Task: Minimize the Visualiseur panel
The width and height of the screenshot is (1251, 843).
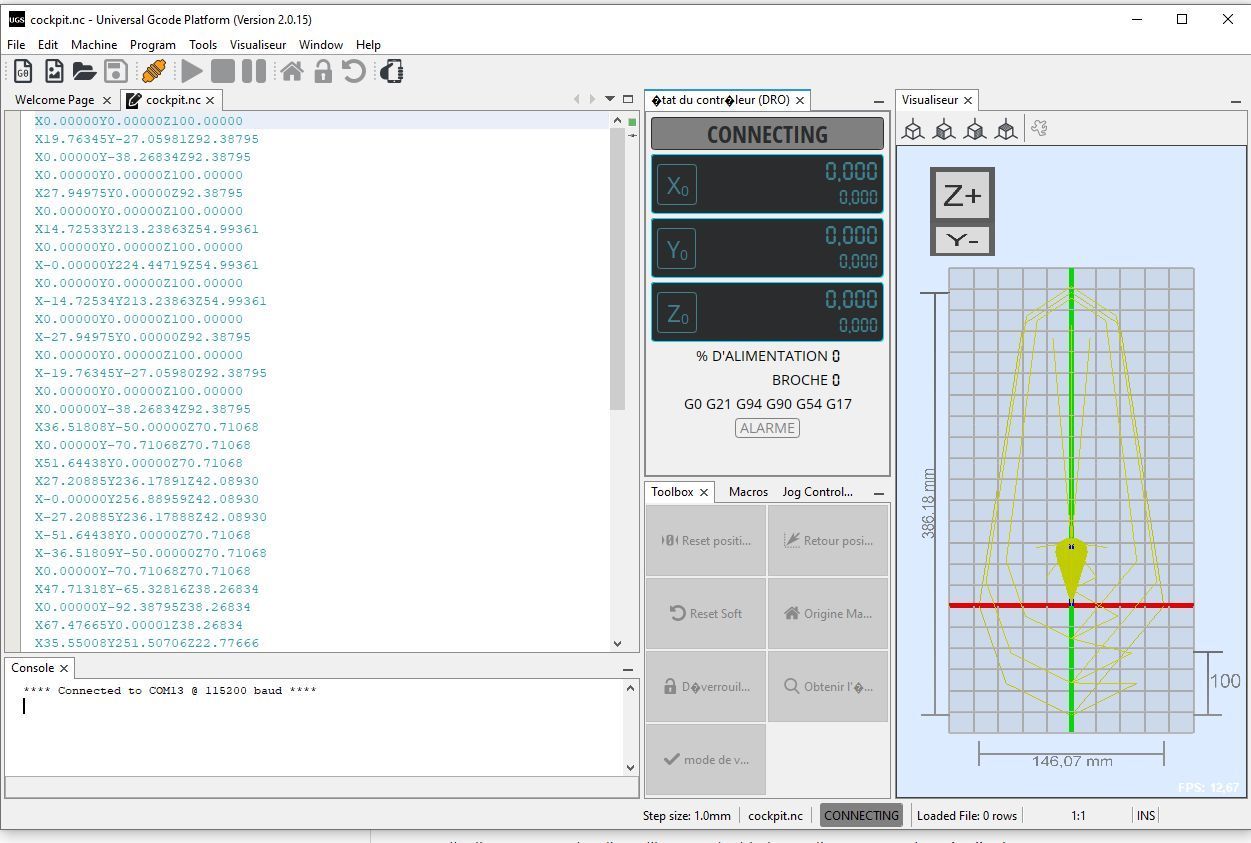Action: click(x=1235, y=101)
